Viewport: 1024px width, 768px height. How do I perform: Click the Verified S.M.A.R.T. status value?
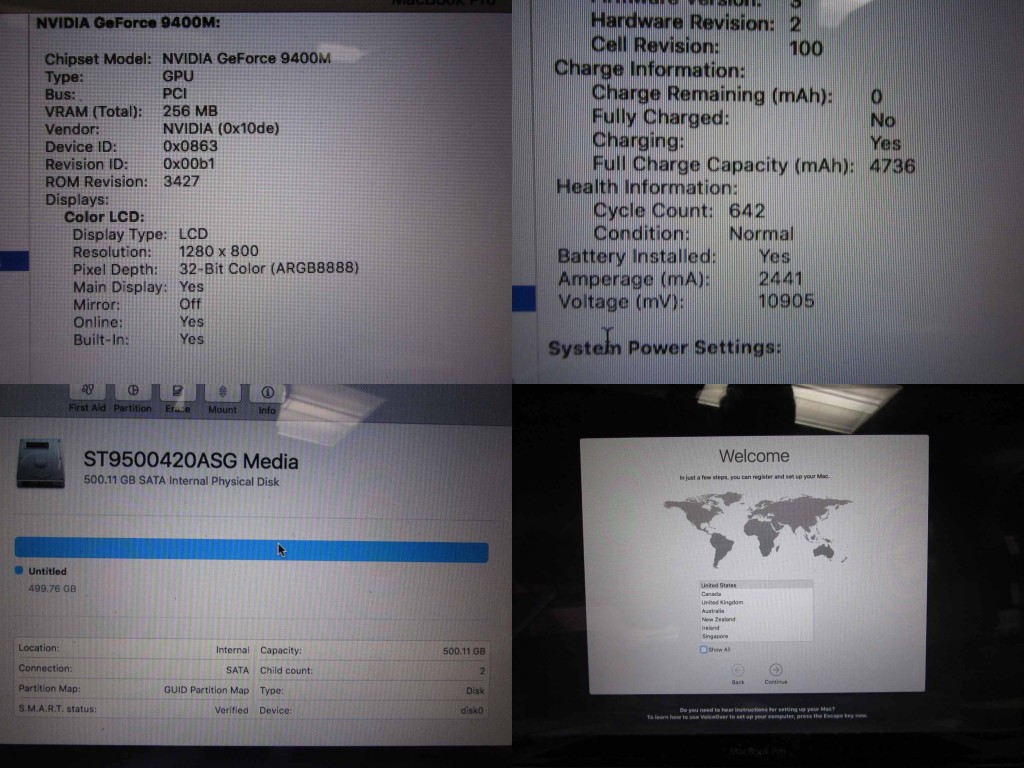[231, 710]
